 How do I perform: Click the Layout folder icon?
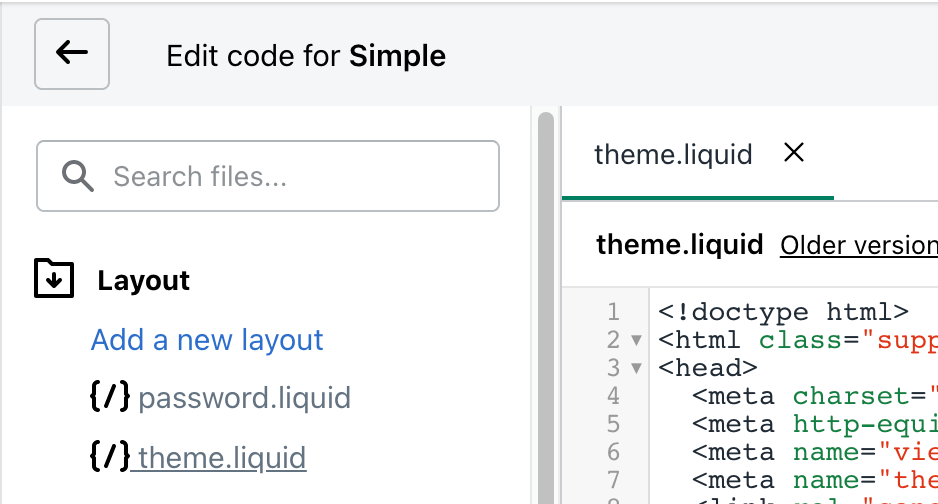tap(54, 279)
